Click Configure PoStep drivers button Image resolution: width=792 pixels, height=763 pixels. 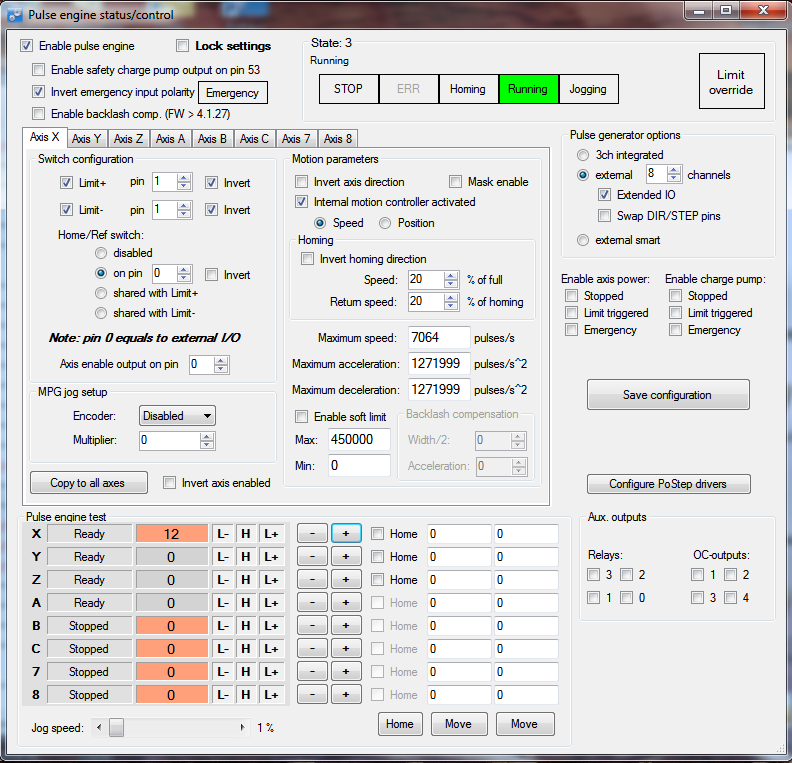pos(667,484)
